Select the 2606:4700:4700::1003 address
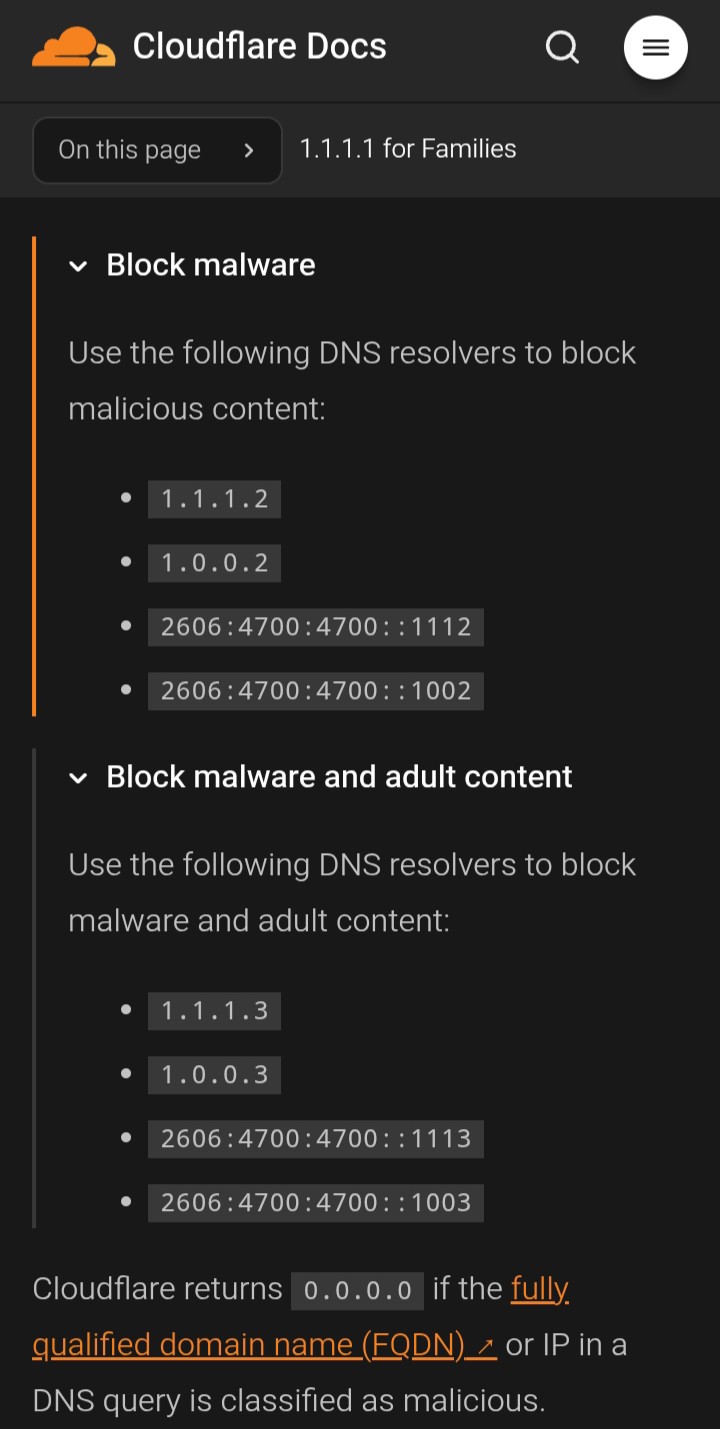Screen dimensions: 720x1429 tap(316, 1203)
